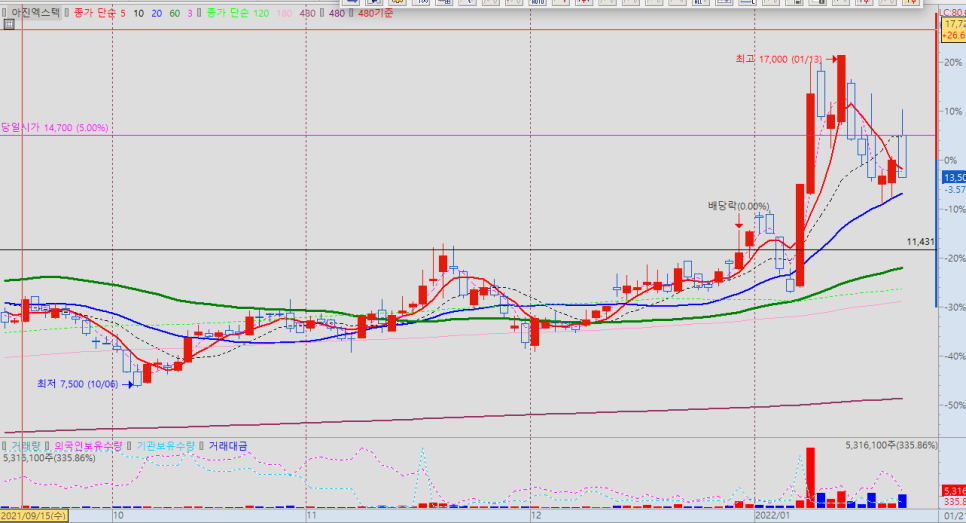This screenshot has width=966, height=523.
Task: Click the green 종가 단순 moving average label
Action: tap(227, 13)
